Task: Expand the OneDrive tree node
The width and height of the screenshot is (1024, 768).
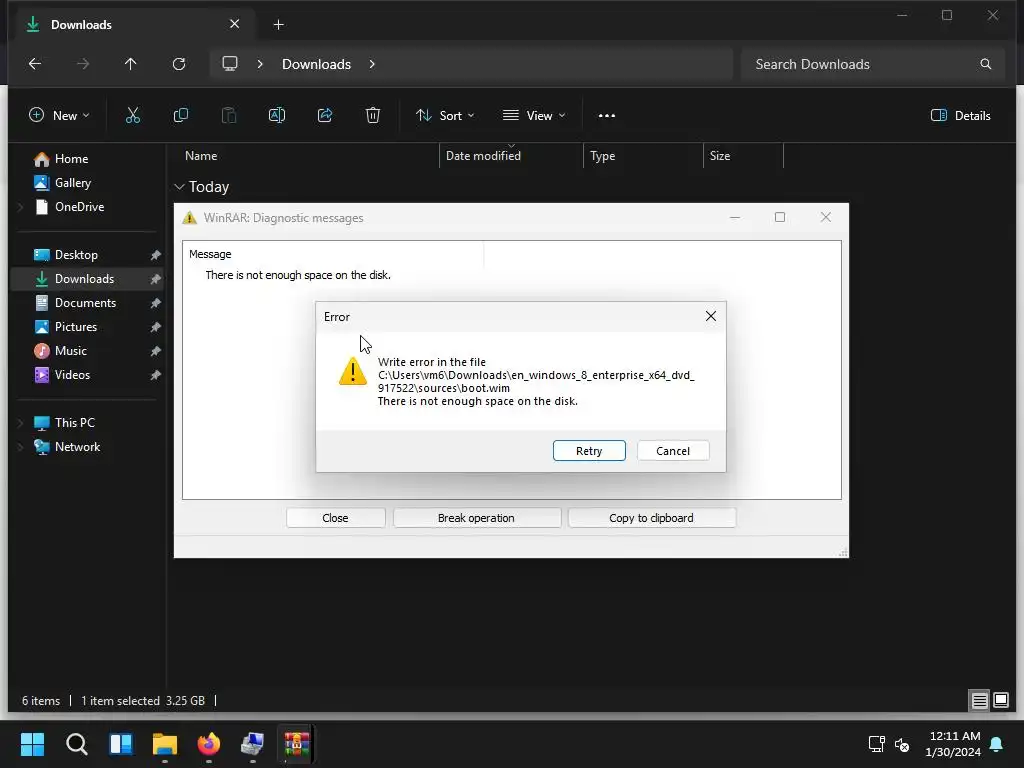Action: pos(21,207)
